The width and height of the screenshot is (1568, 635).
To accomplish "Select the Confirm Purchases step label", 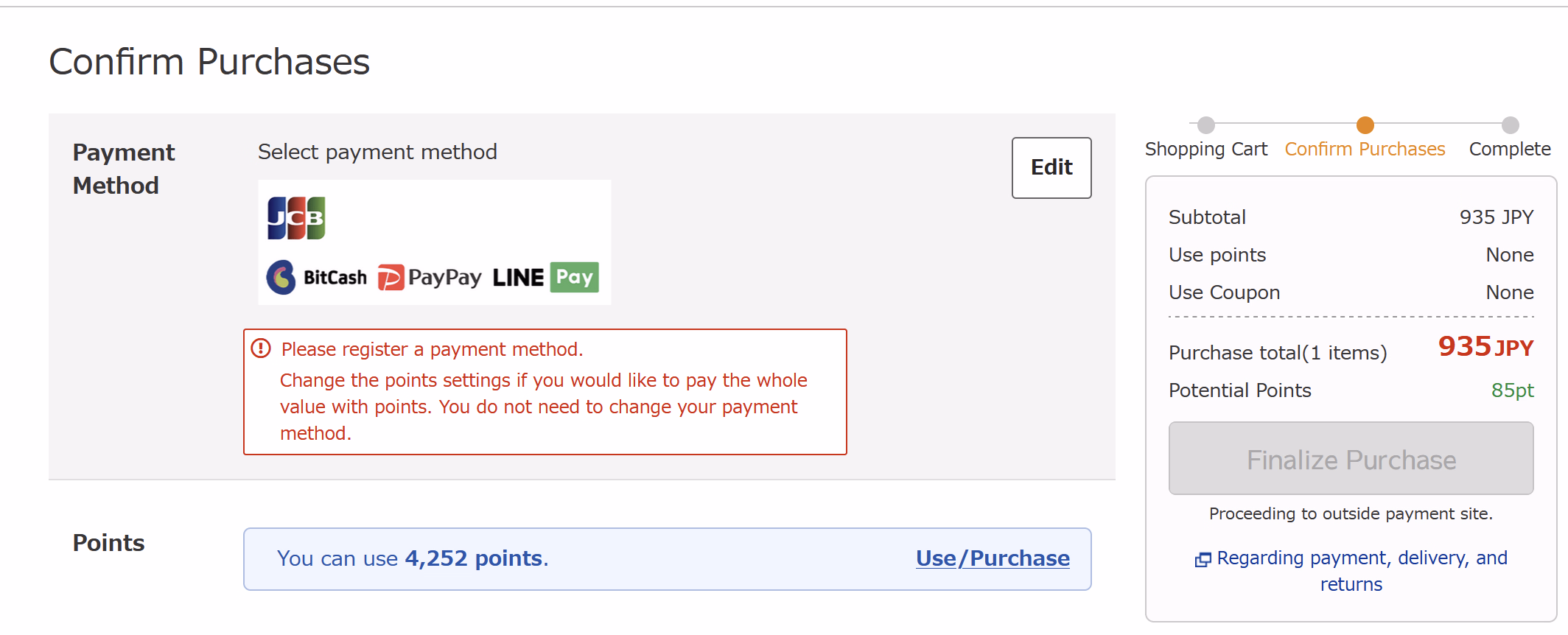I will (1365, 149).
